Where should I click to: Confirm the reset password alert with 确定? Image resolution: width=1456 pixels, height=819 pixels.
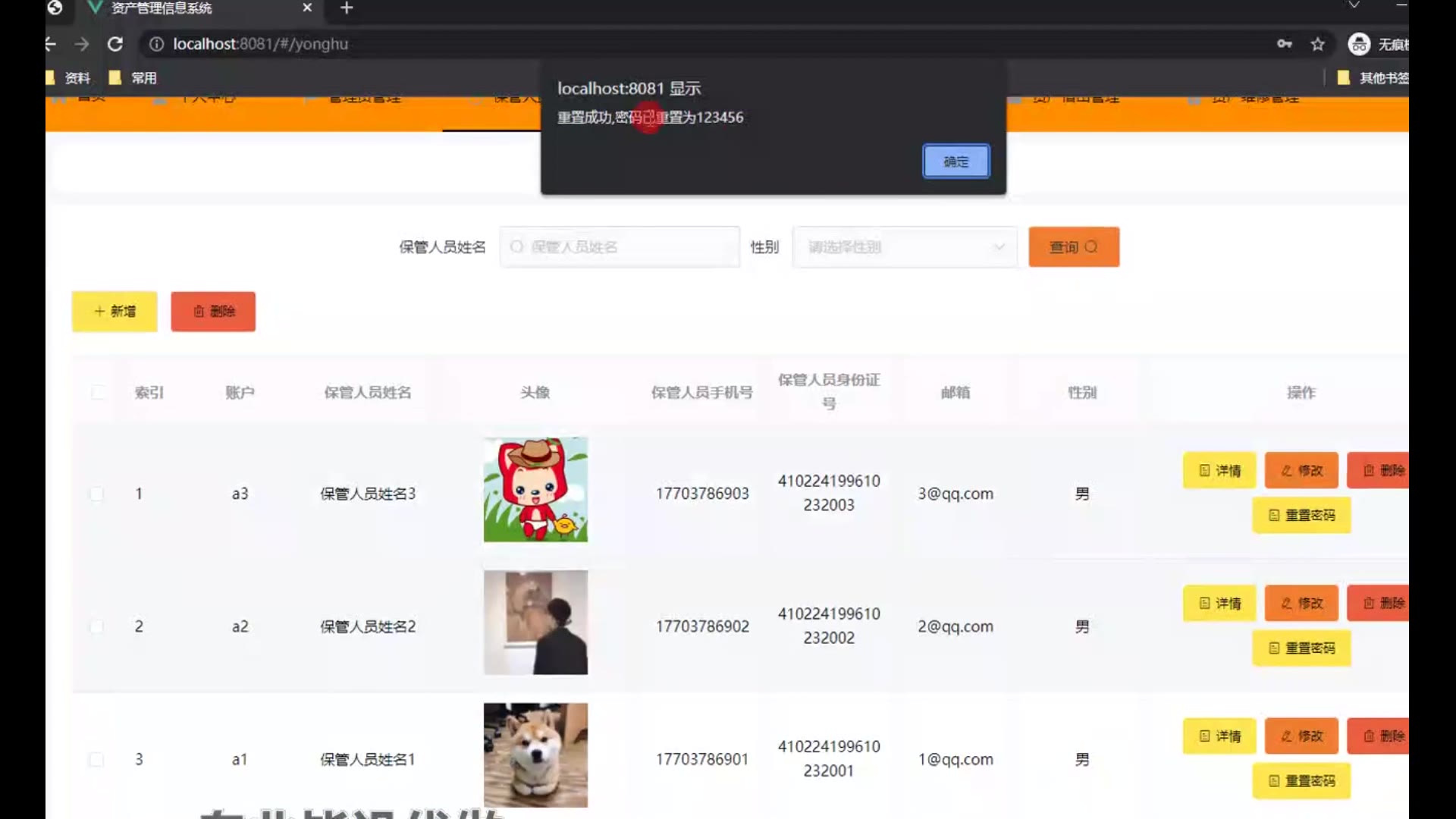955,162
